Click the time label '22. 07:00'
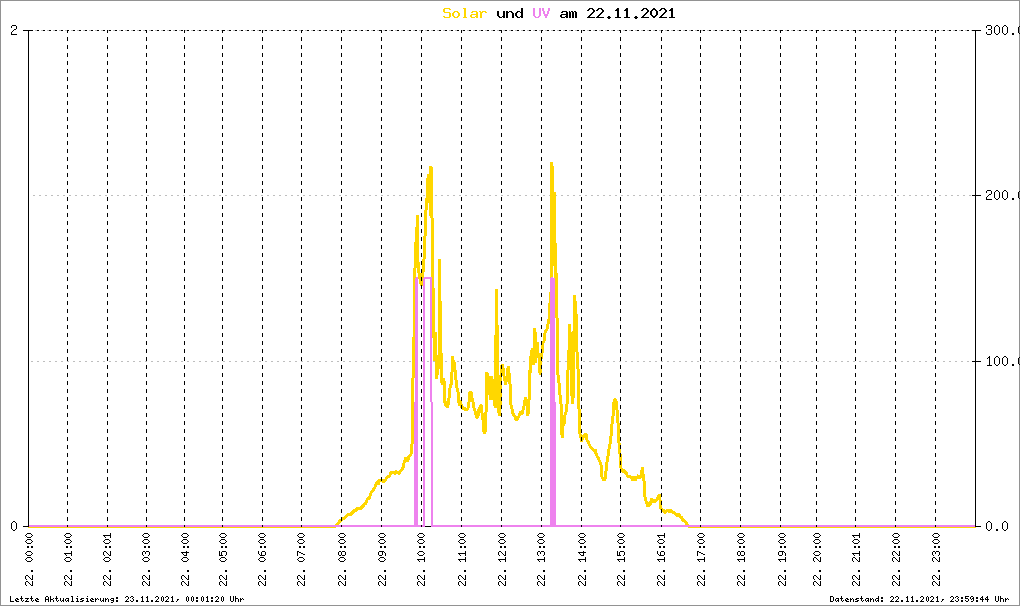This screenshot has width=1020, height=606. coord(302,560)
